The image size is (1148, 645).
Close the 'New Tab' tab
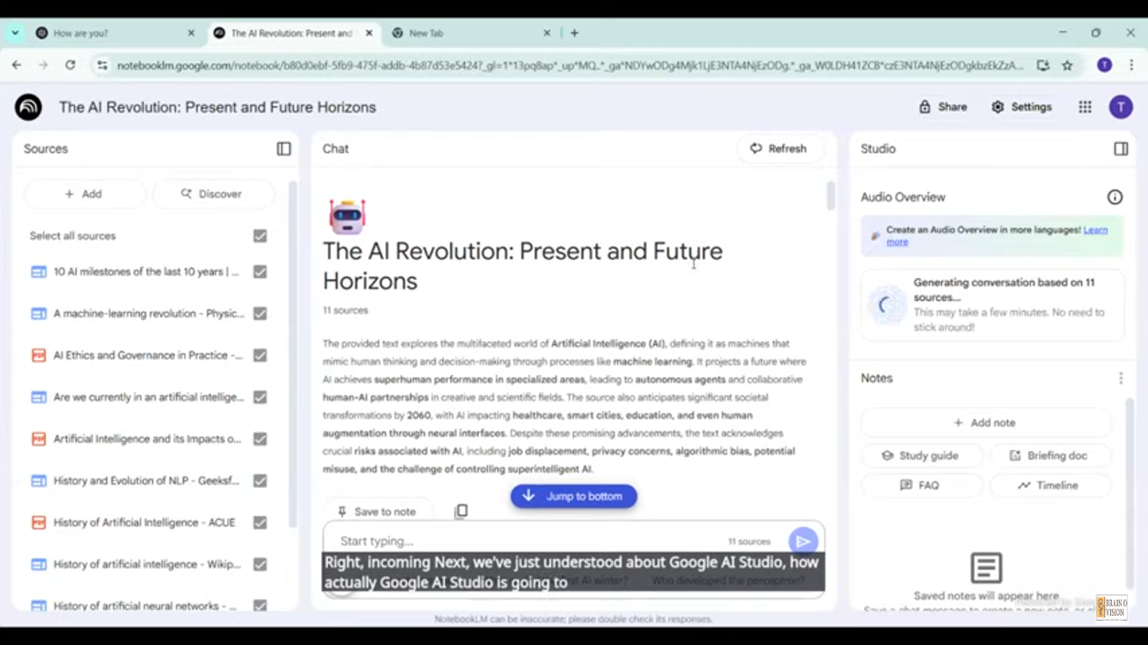[x=546, y=33]
